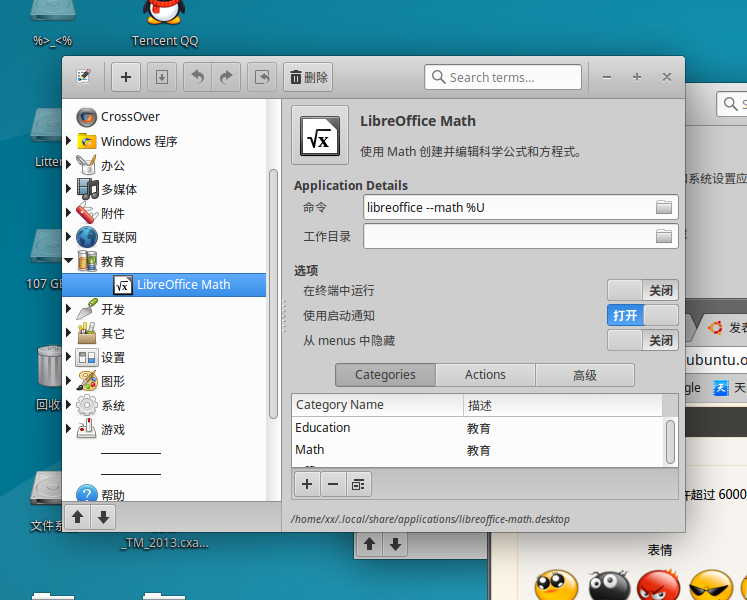Click the 帮助 help question icon

(x=87, y=494)
